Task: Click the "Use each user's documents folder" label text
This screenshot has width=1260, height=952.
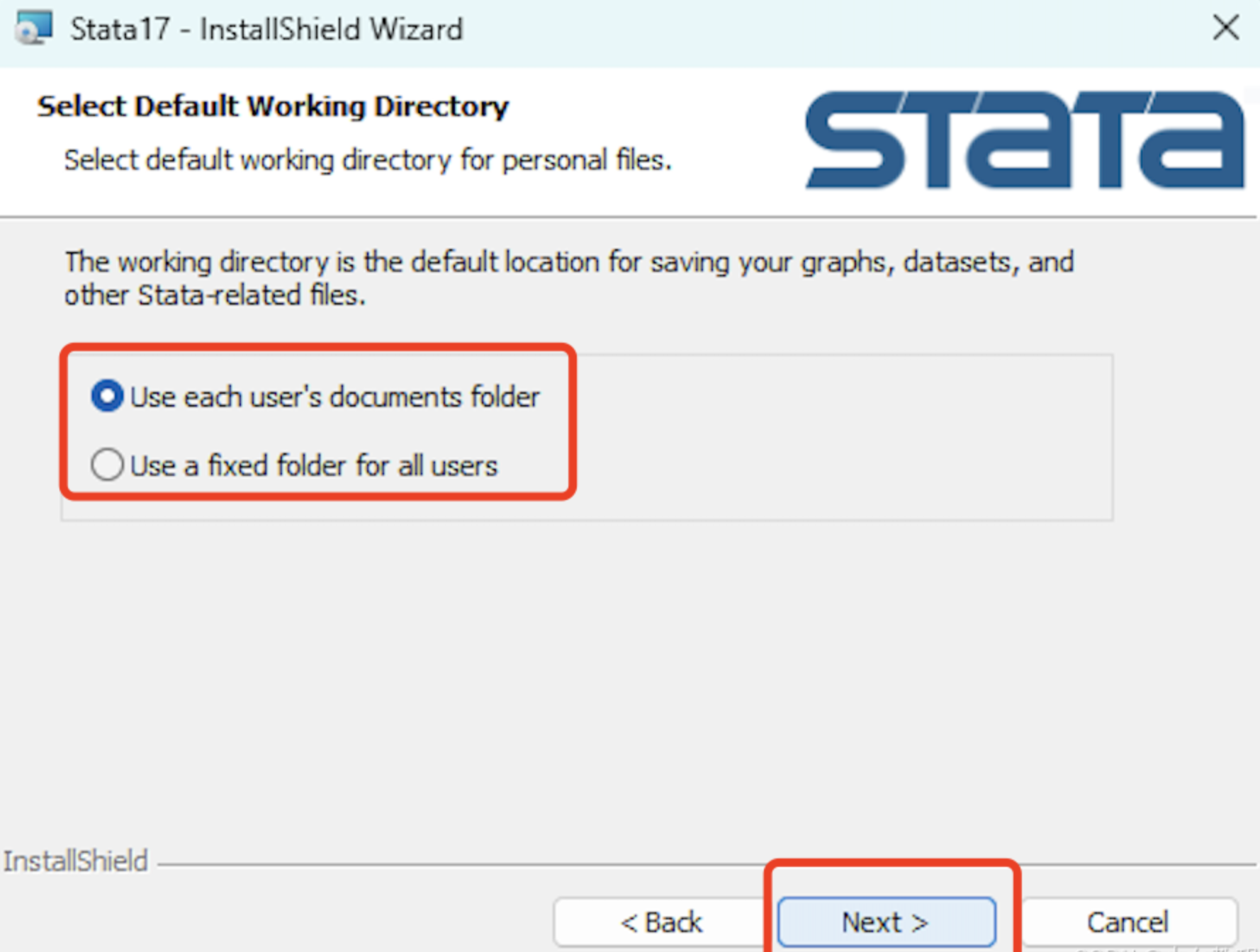Action: click(335, 397)
